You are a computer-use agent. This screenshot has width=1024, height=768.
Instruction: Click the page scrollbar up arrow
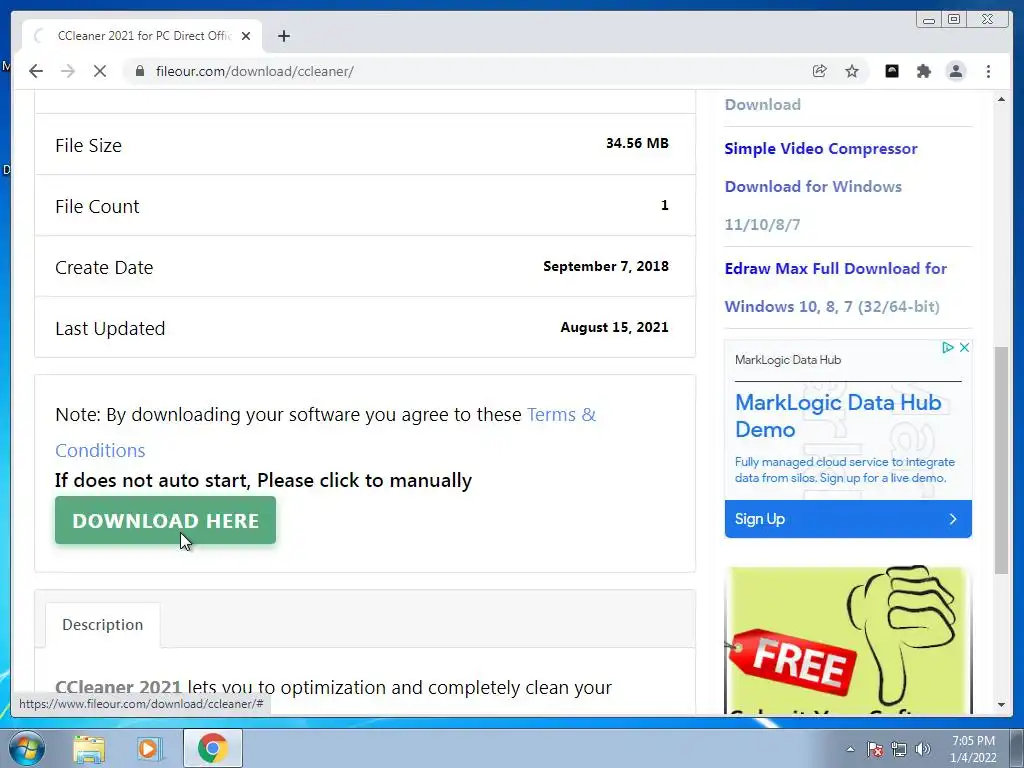click(x=1001, y=99)
